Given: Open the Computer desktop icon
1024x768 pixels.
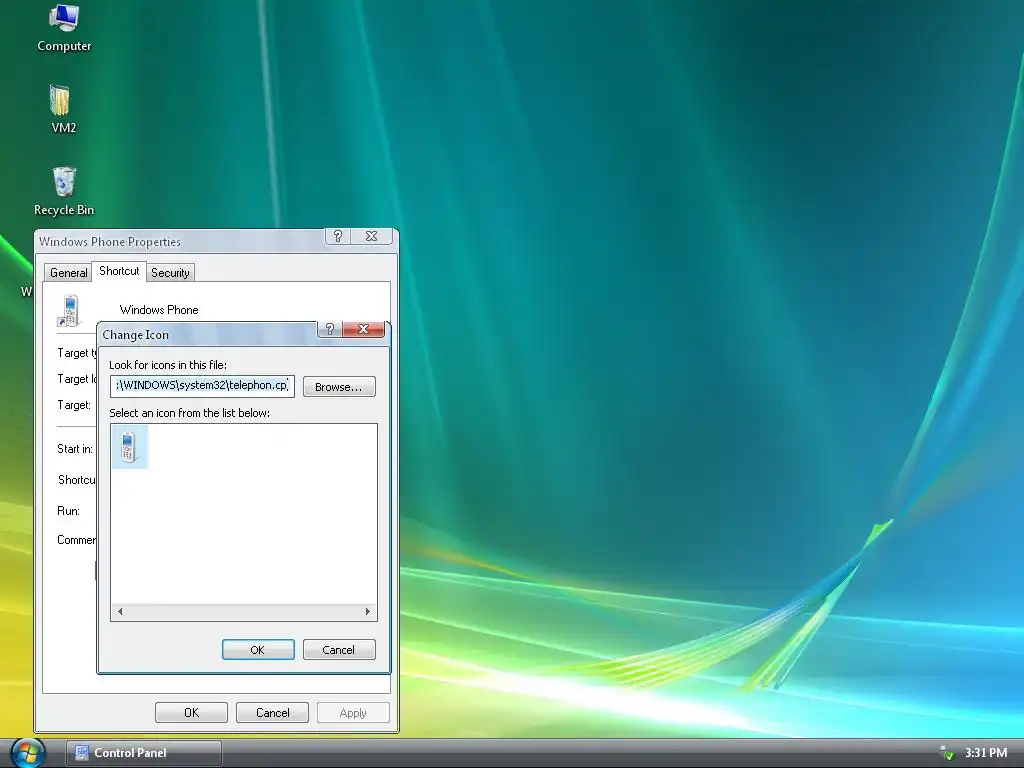Looking at the screenshot, I should point(64,28).
